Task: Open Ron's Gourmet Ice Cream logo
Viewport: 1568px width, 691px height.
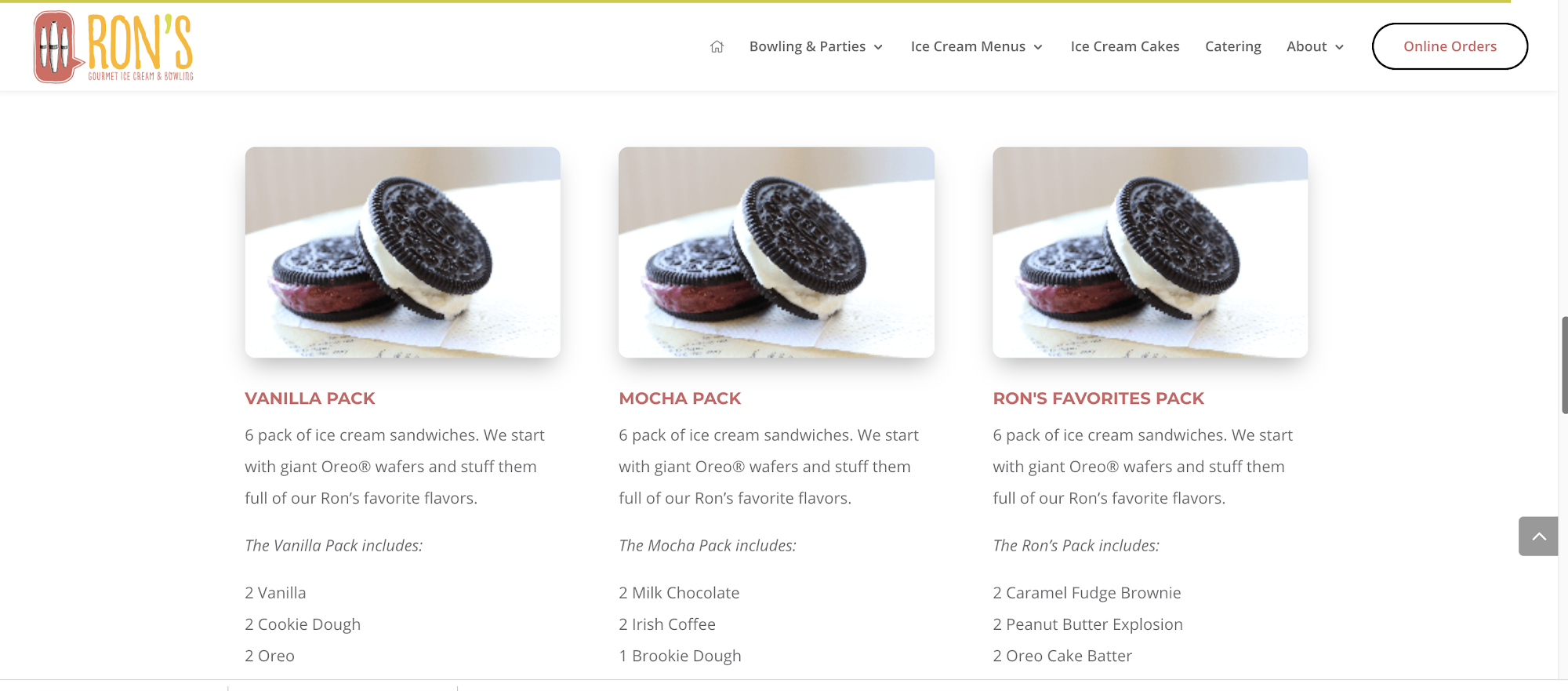Action: pyautogui.click(x=114, y=46)
